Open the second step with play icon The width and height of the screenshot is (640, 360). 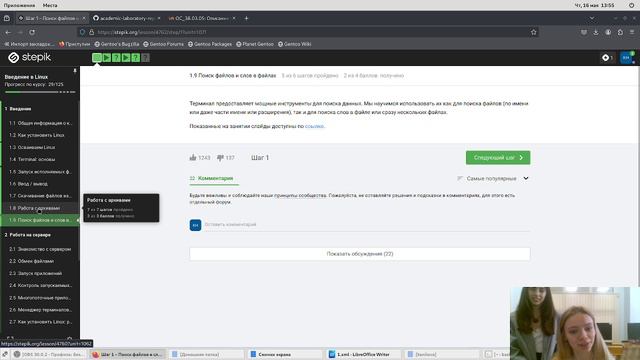coord(107,58)
